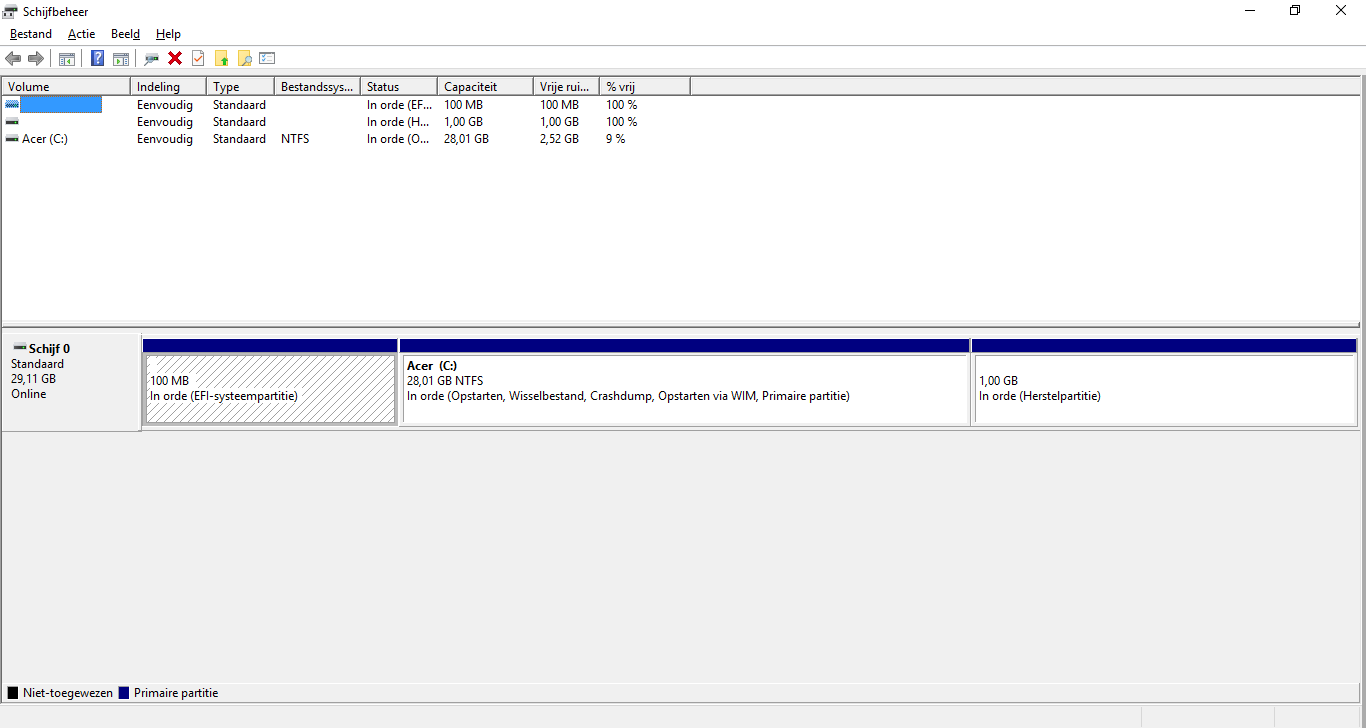Open the Beeld menu
1366x728 pixels.
click(125, 34)
